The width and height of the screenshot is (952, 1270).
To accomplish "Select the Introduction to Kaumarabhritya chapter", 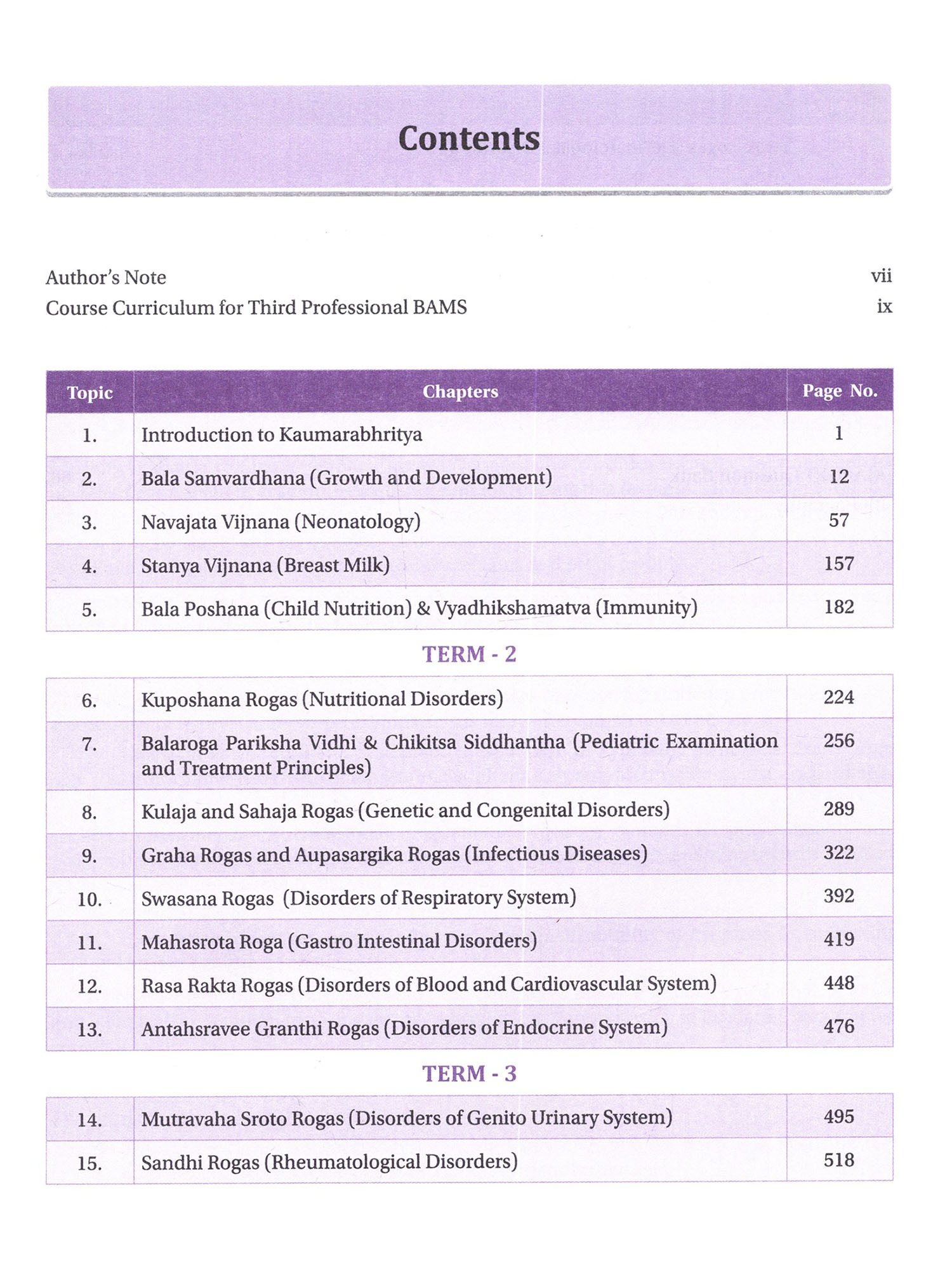I will (x=281, y=435).
